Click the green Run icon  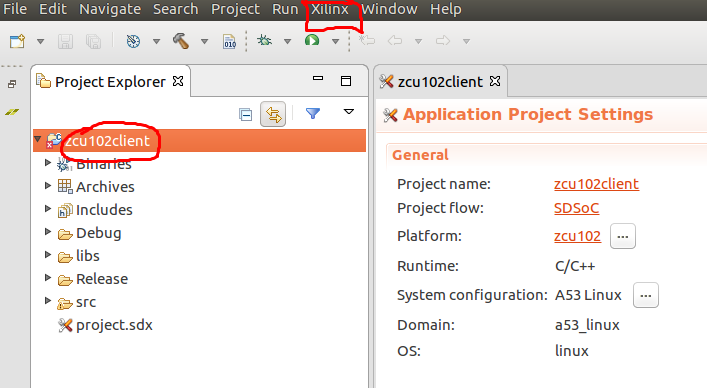(312, 41)
